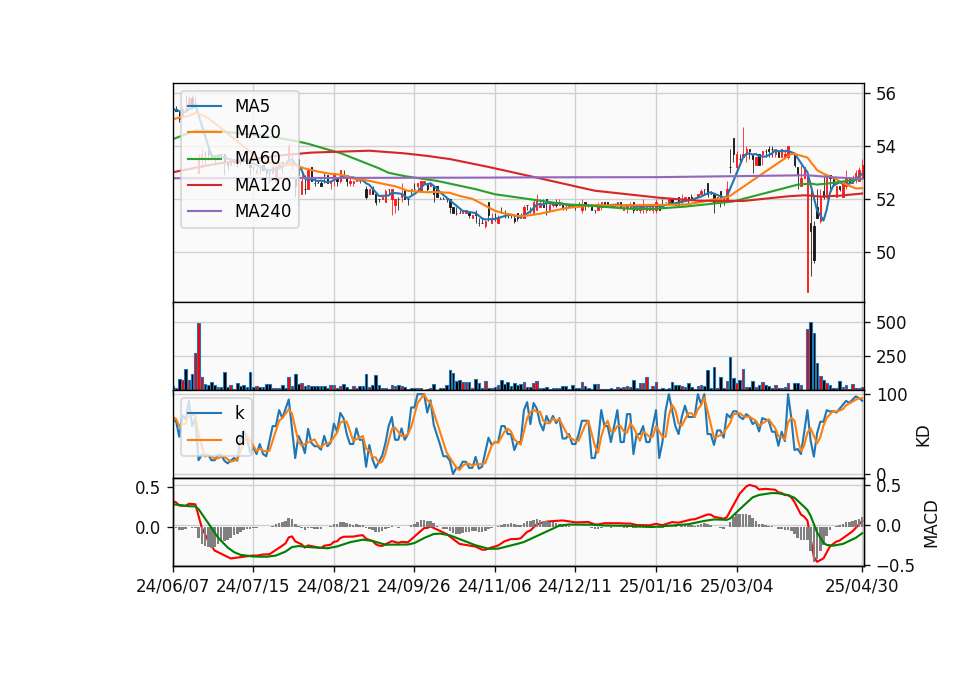960x690 pixels.
Task: Click the 25/03/04 date axis label
Action: click(x=736, y=586)
